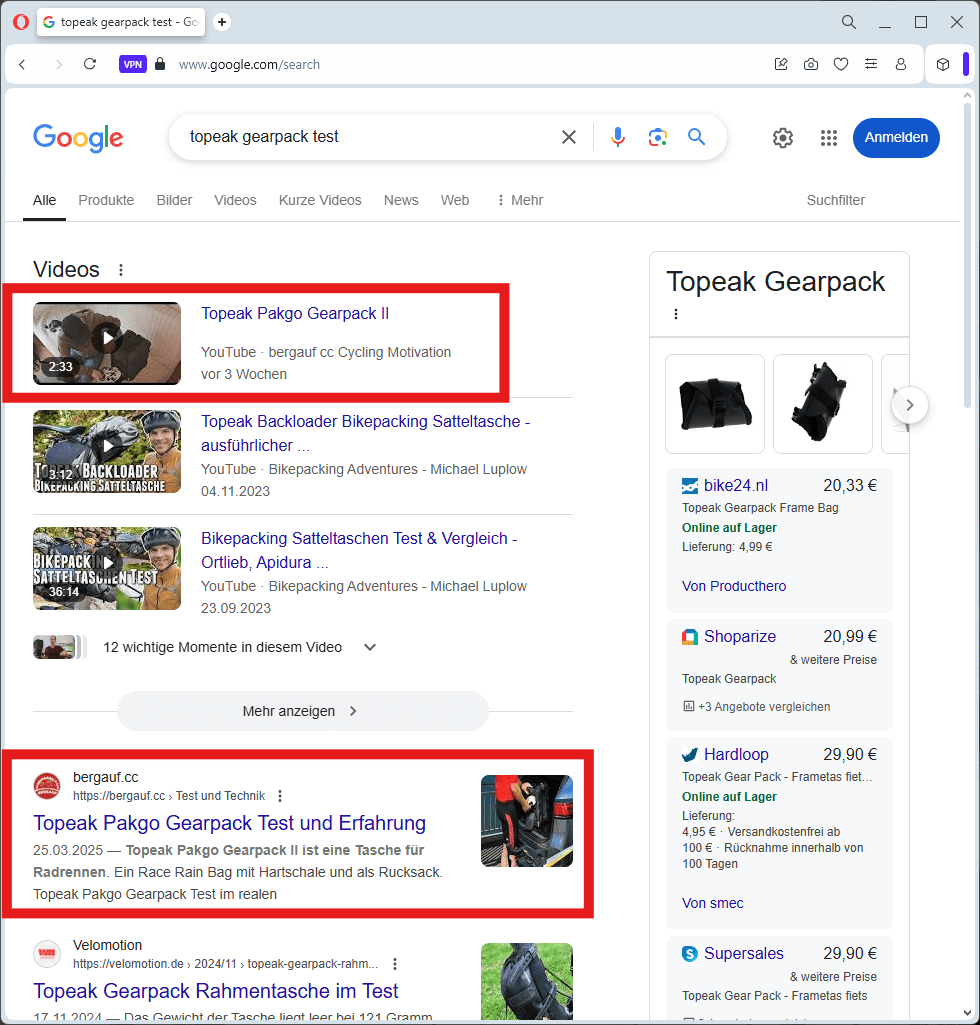The width and height of the screenshot is (980, 1025).
Task: Switch to the Bilder tab
Action: pos(174,200)
